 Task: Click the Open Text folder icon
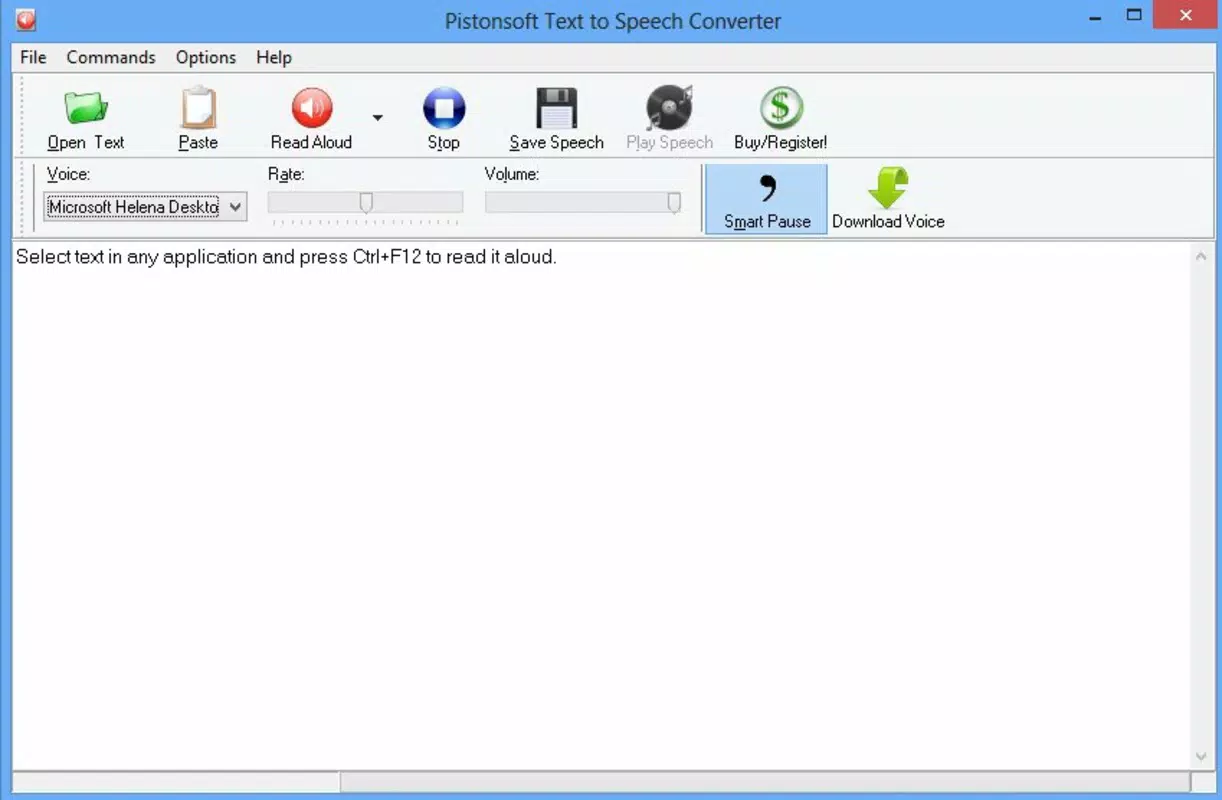coord(85,107)
